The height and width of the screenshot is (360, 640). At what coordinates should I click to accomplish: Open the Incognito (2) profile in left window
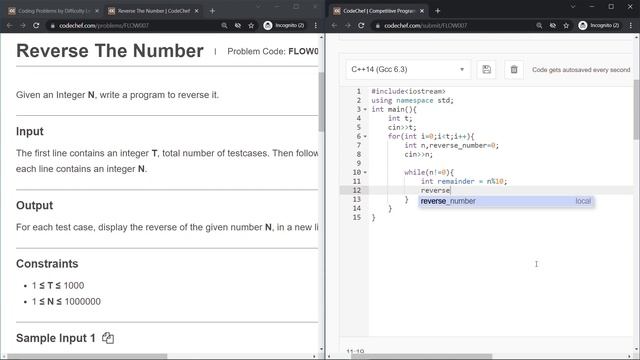click(284, 25)
